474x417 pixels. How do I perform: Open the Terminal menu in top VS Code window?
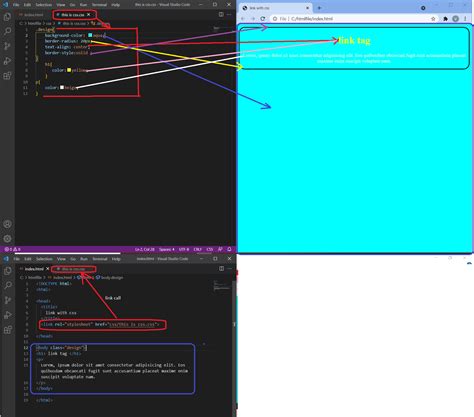pyautogui.click(x=99, y=5)
